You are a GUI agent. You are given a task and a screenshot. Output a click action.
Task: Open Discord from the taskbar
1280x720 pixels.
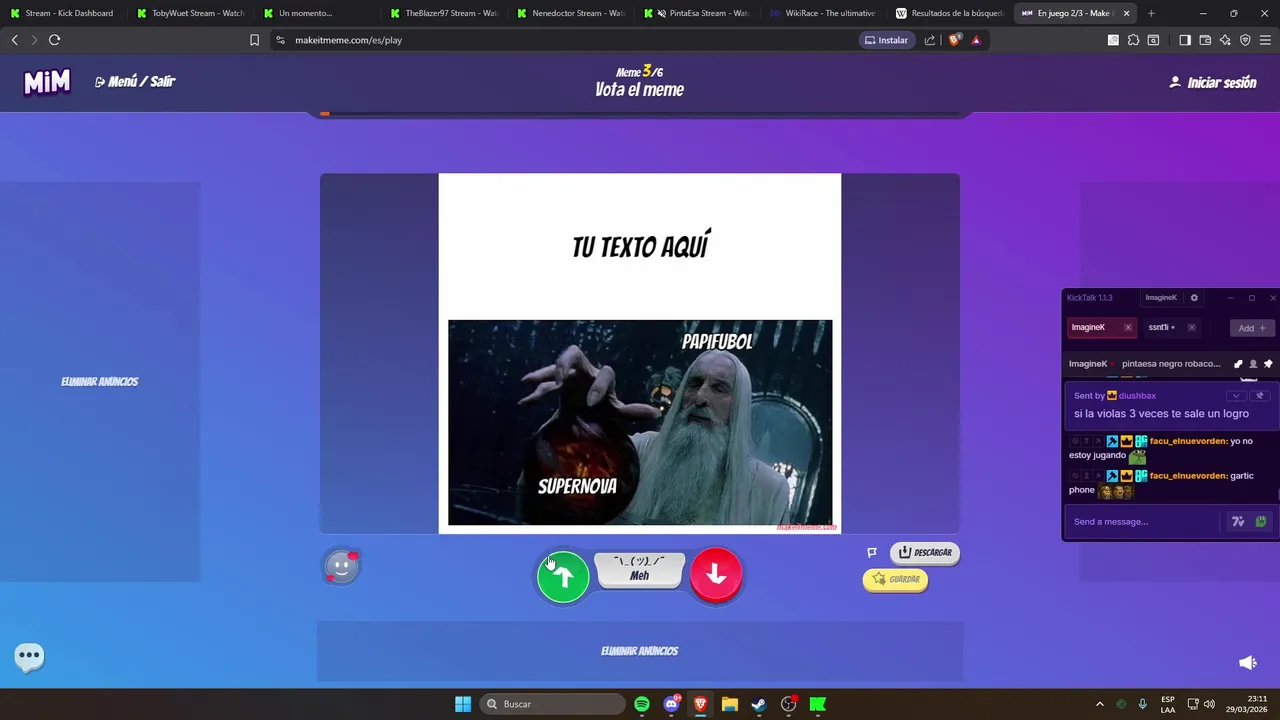tap(671, 704)
